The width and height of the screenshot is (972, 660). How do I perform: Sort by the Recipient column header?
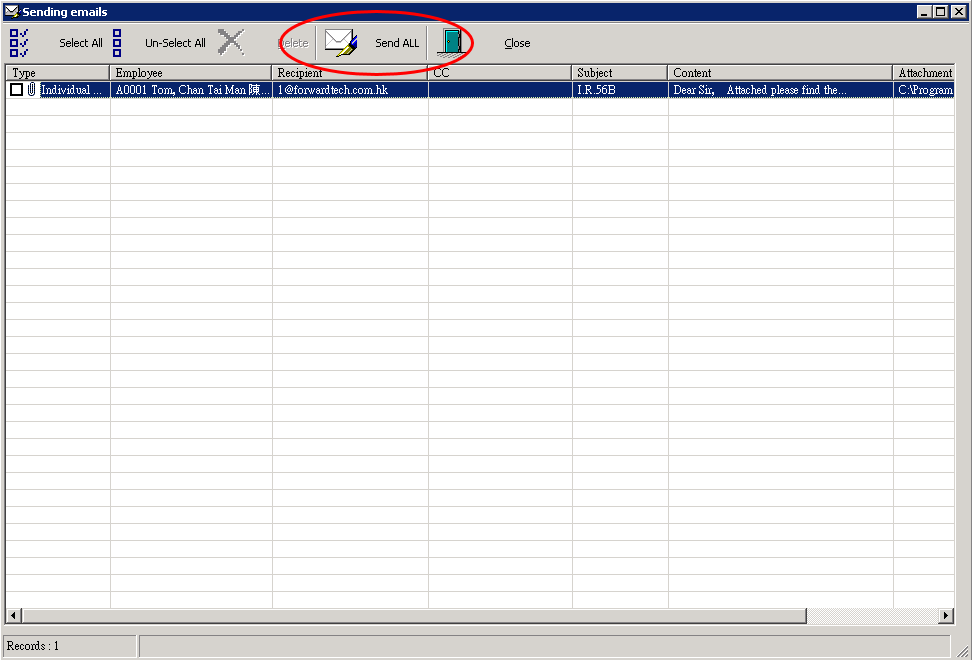[350, 73]
